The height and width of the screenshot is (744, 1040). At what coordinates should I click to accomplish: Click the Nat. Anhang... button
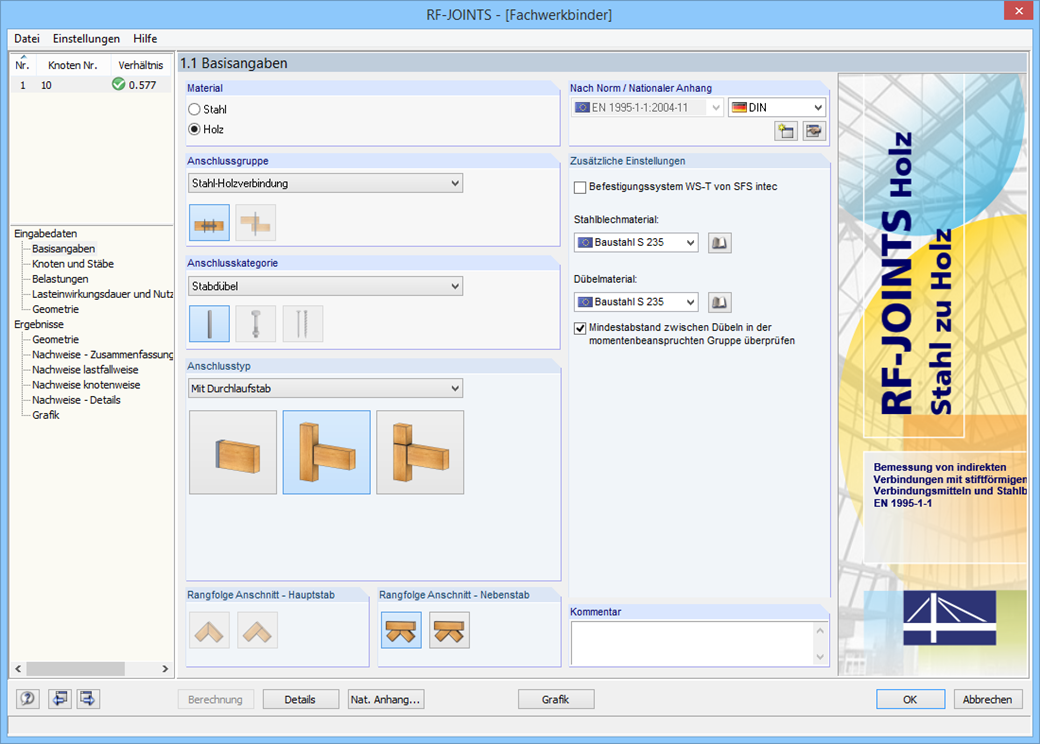[x=386, y=700]
